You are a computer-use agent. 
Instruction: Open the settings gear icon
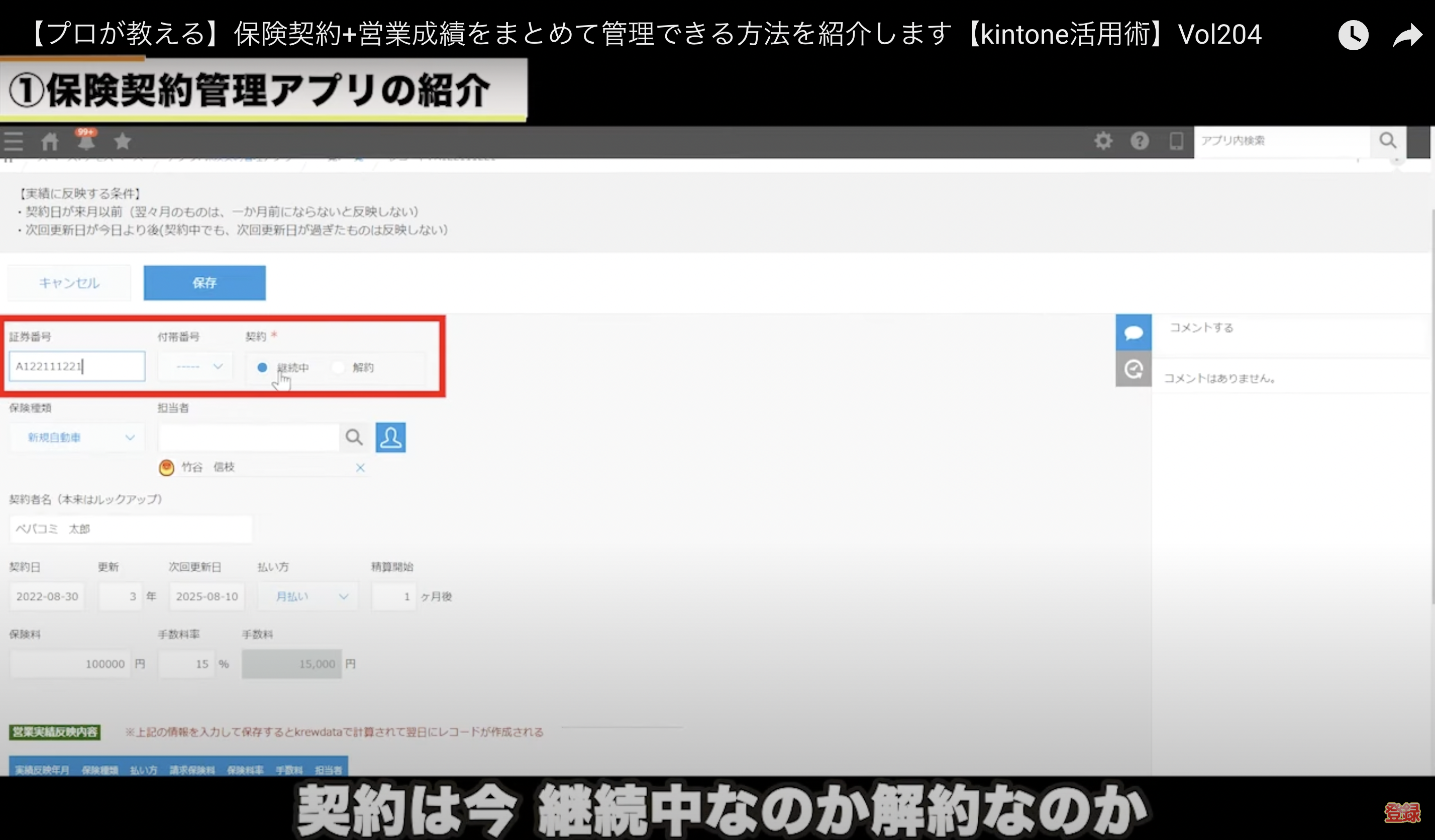[x=1103, y=141]
